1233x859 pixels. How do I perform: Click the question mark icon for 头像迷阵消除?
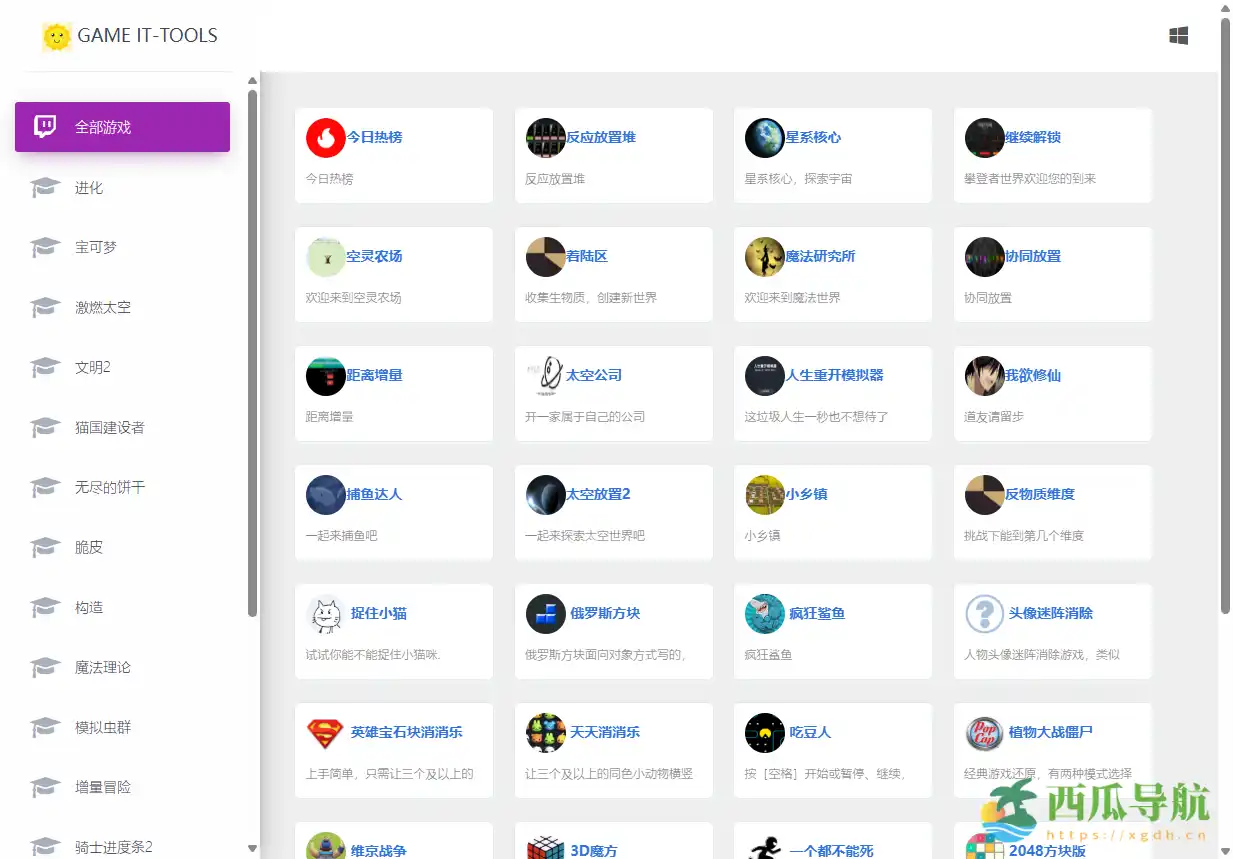click(x=984, y=614)
